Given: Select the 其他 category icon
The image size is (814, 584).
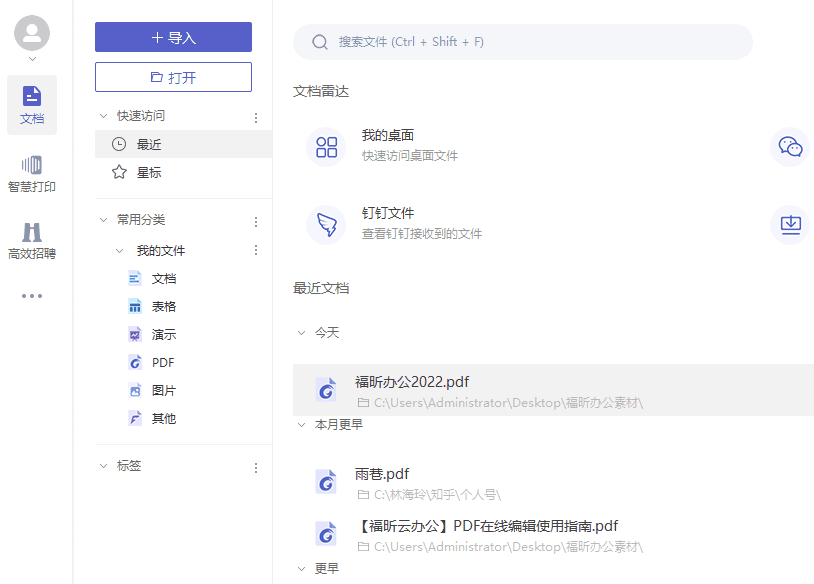Looking at the screenshot, I should [135, 418].
